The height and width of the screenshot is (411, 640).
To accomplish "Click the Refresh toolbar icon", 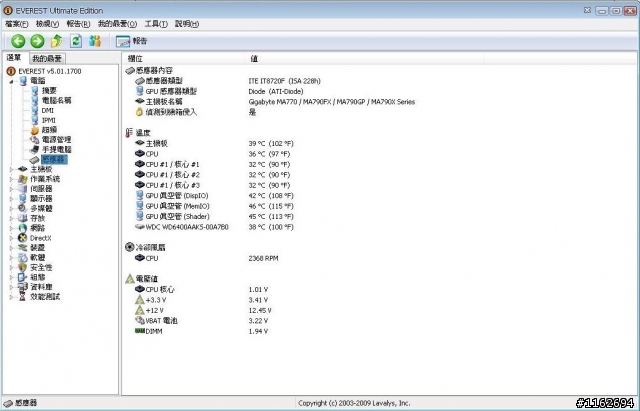I will click(76, 41).
